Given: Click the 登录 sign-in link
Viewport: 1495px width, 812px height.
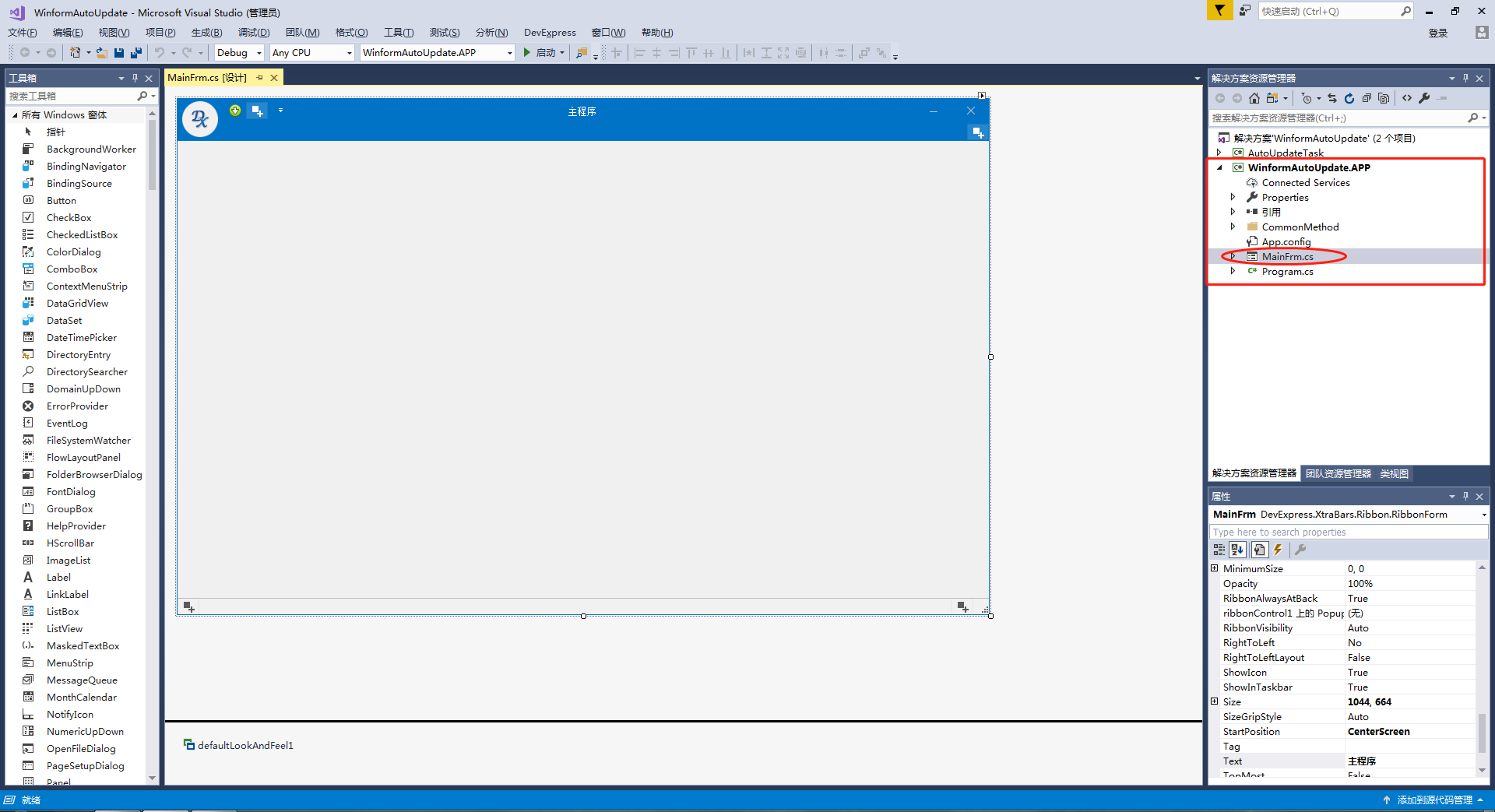Looking at the screenshot, I should point(1438,33).
